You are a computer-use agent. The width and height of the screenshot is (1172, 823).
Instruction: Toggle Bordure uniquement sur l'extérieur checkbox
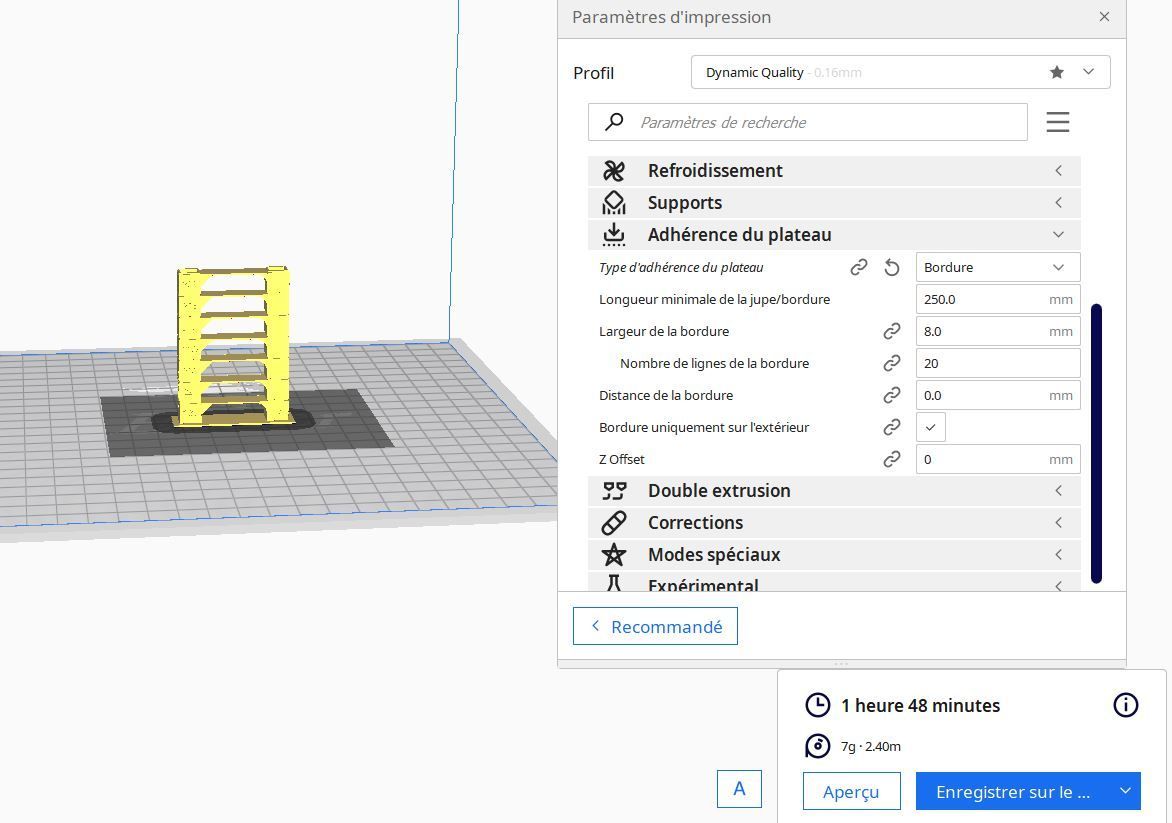click(931, 428)
